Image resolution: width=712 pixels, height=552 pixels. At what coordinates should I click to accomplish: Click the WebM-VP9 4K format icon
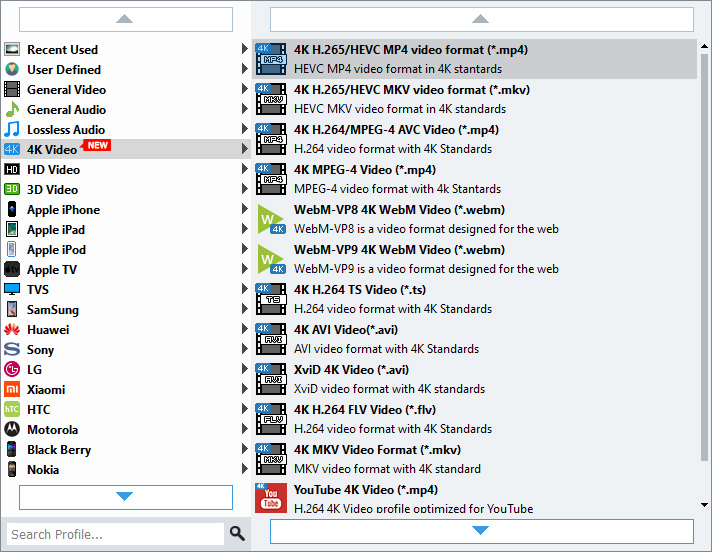pos(271,259)
